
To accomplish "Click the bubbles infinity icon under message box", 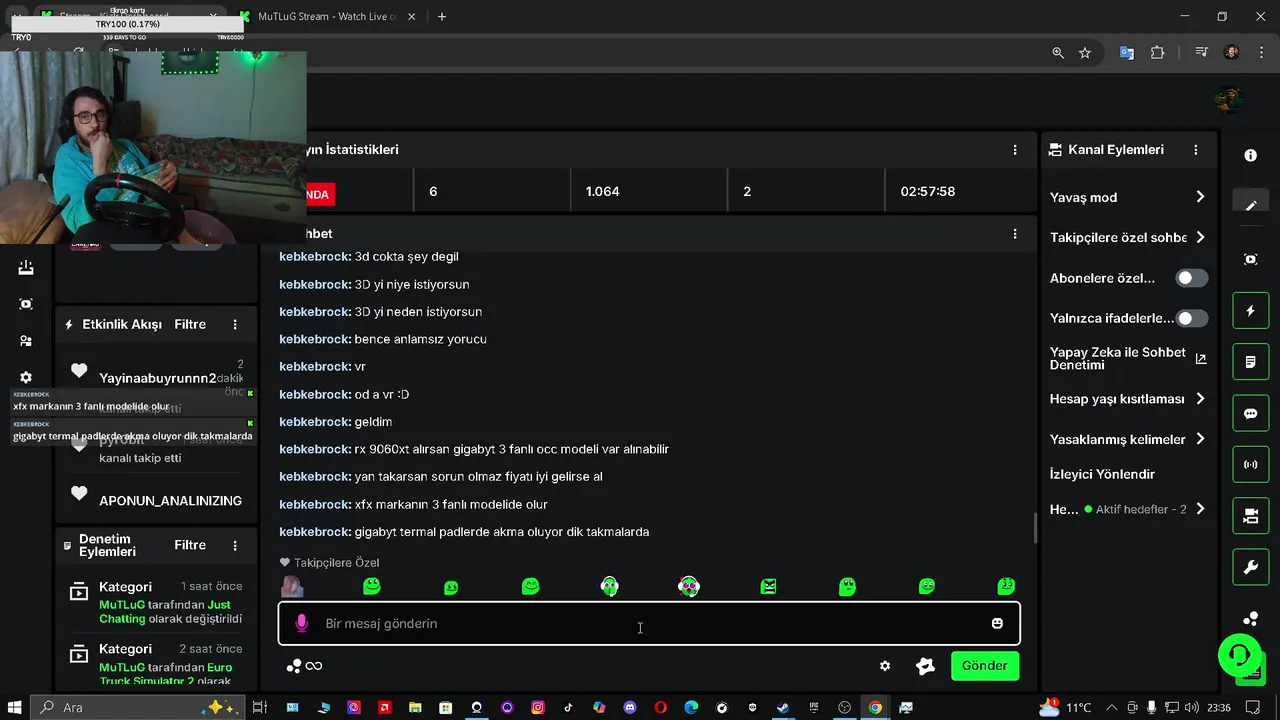I will click(304, 666).
